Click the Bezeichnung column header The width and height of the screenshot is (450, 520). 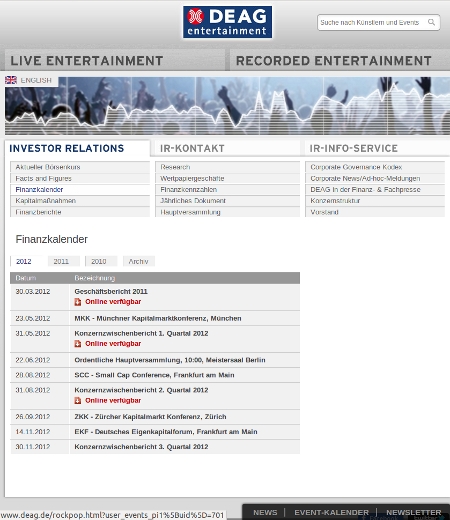[x=95, y=278]
